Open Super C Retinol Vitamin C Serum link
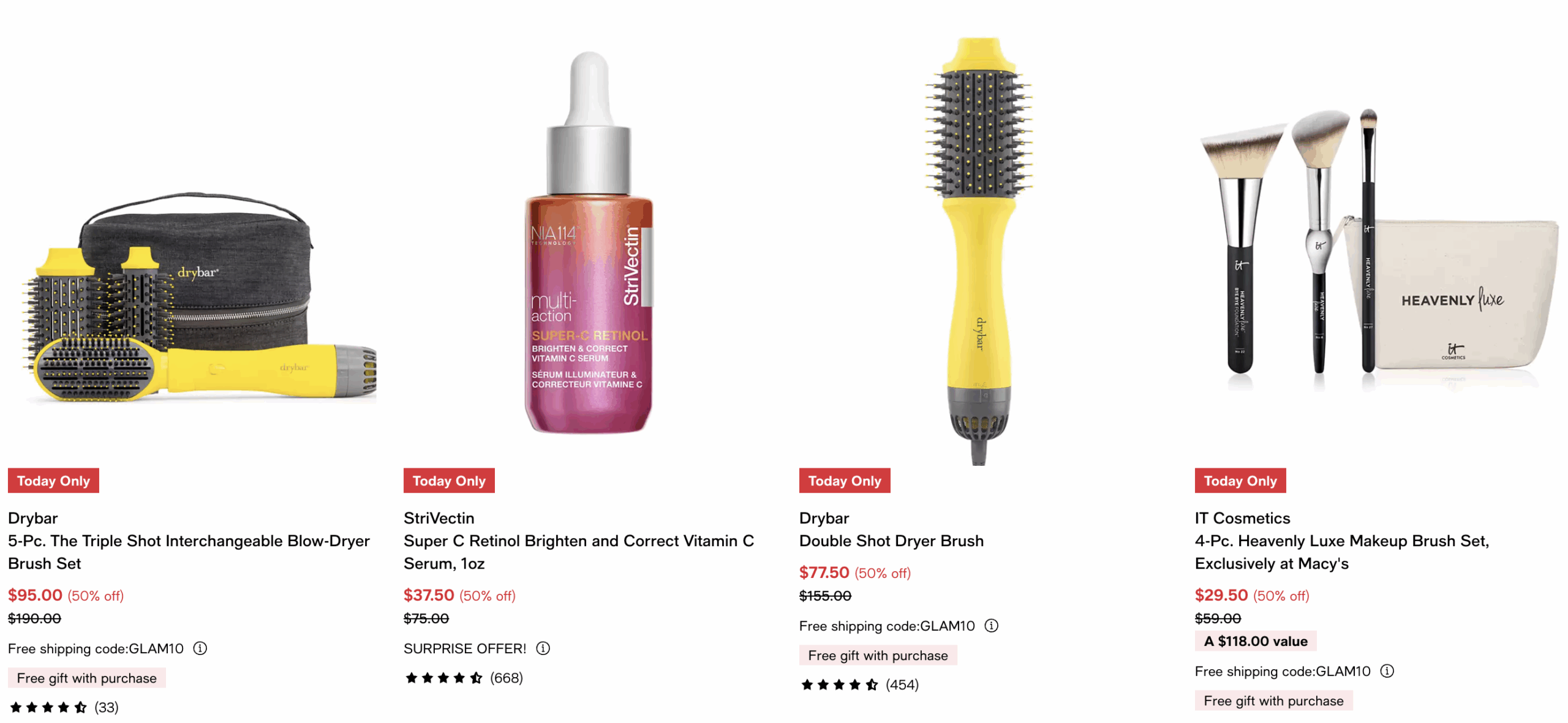The width and height of the screenshot is (1568, 723). pyautogui.click(x=578, y=552)
